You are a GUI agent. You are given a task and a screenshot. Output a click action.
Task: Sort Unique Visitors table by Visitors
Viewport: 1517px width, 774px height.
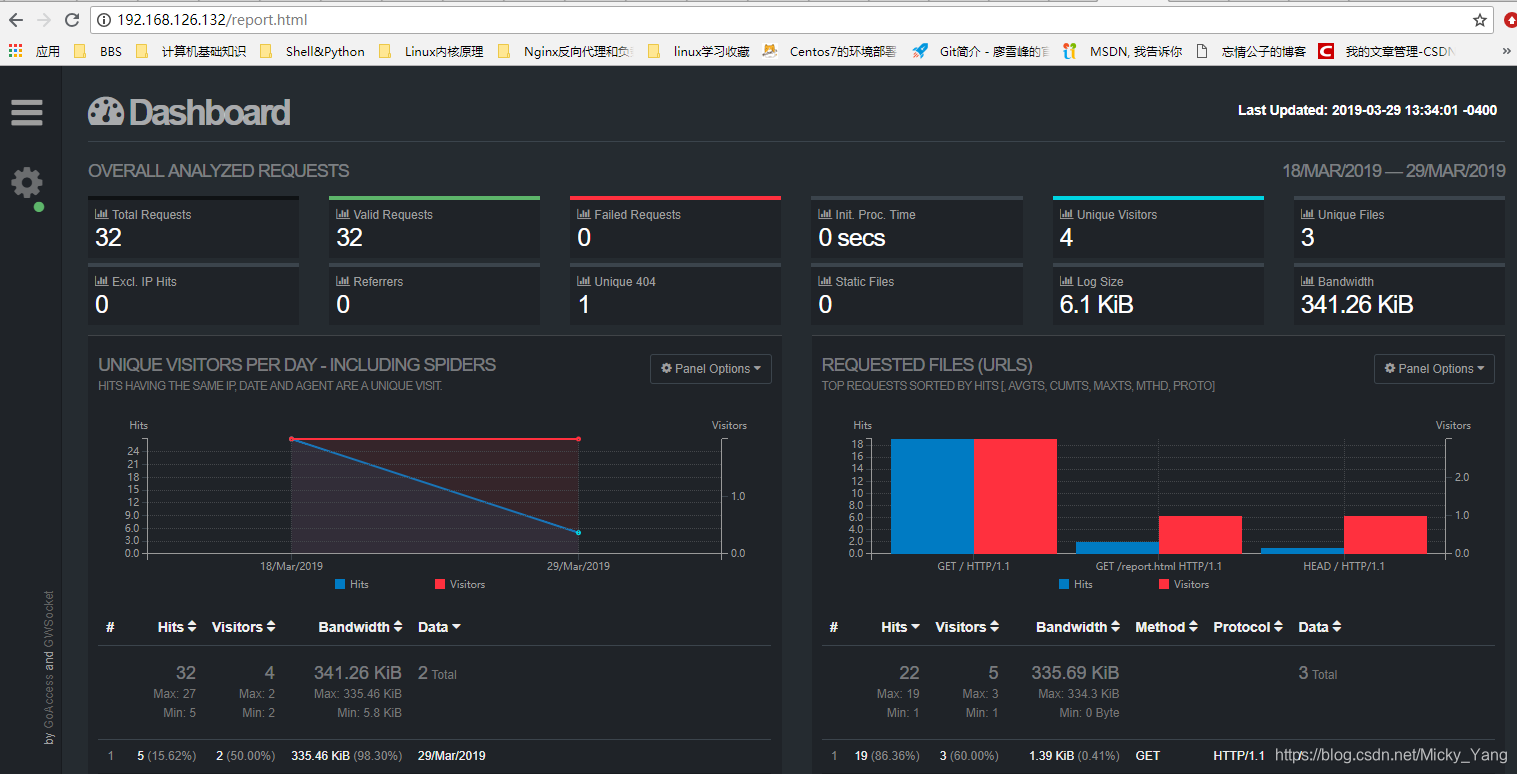click(243, 627)
